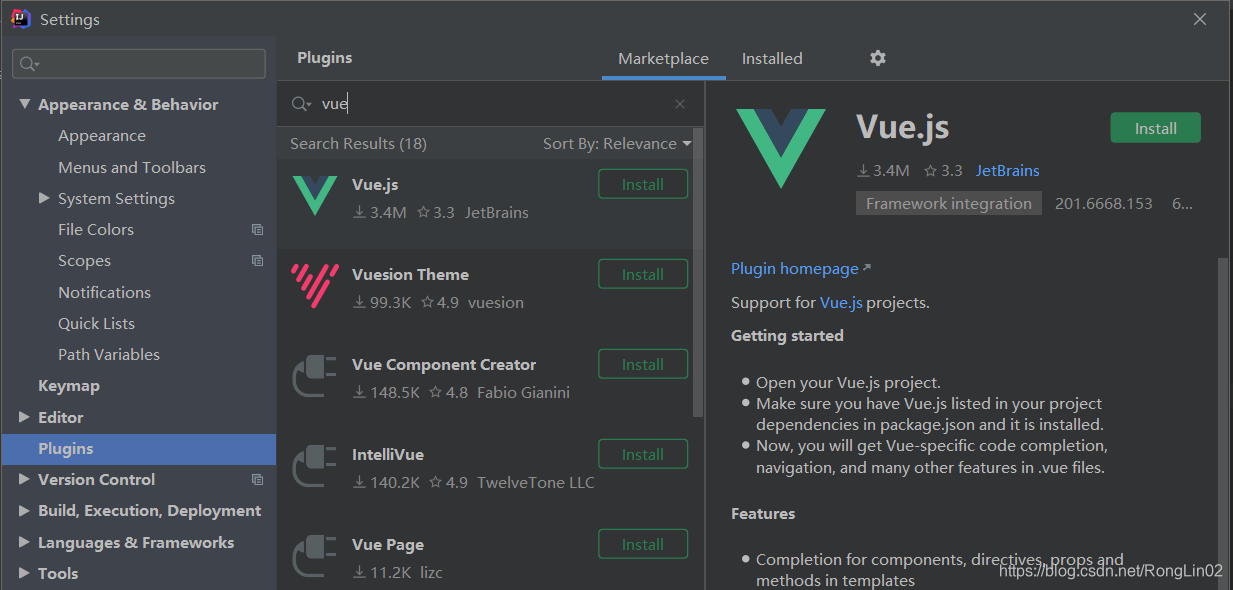This screenshot has height=590, width=1233.
Task: Click the IntelliJ IDEA logo in title bar
Action: click(x=21, y=19)
